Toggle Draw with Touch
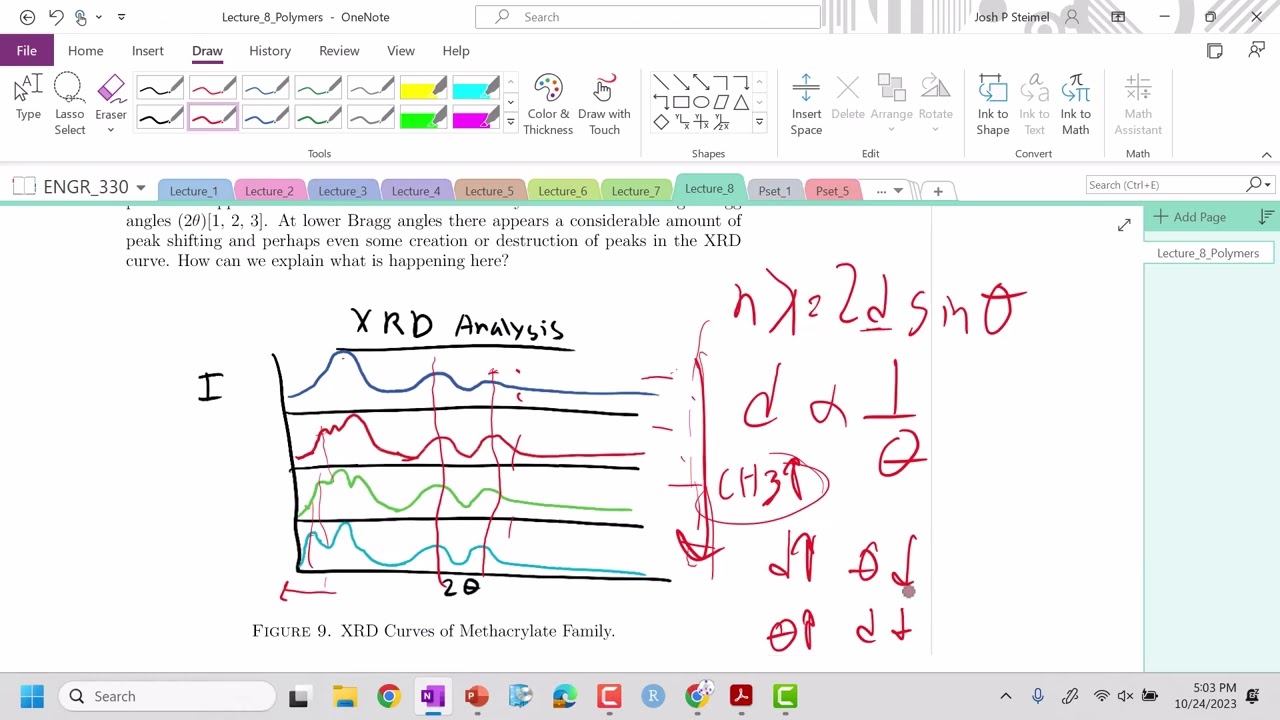The image size is (1280, 720). pyautogui.click(x=604, y=104)
